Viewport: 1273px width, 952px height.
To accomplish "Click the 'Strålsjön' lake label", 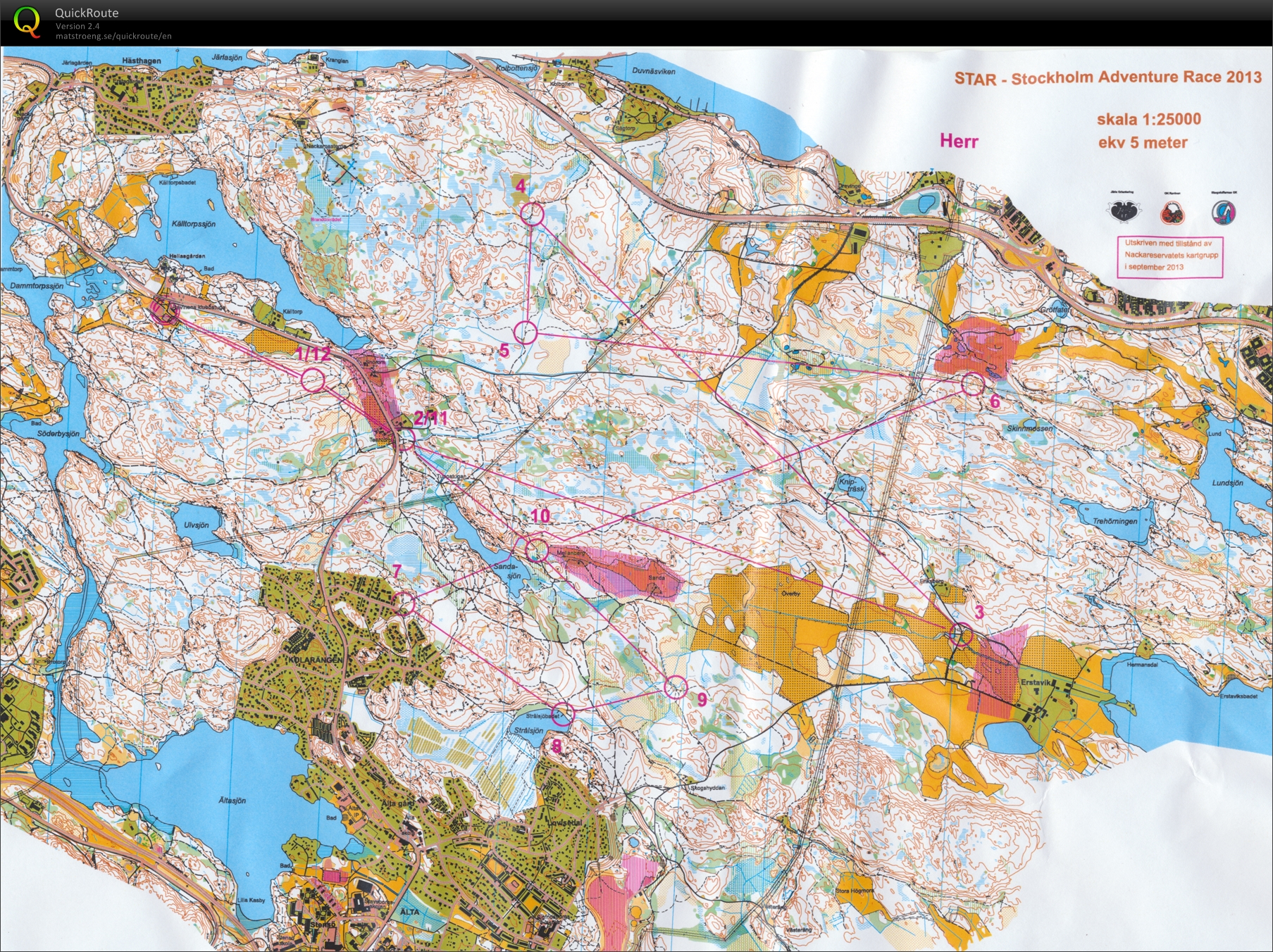I will pos(528,731).
